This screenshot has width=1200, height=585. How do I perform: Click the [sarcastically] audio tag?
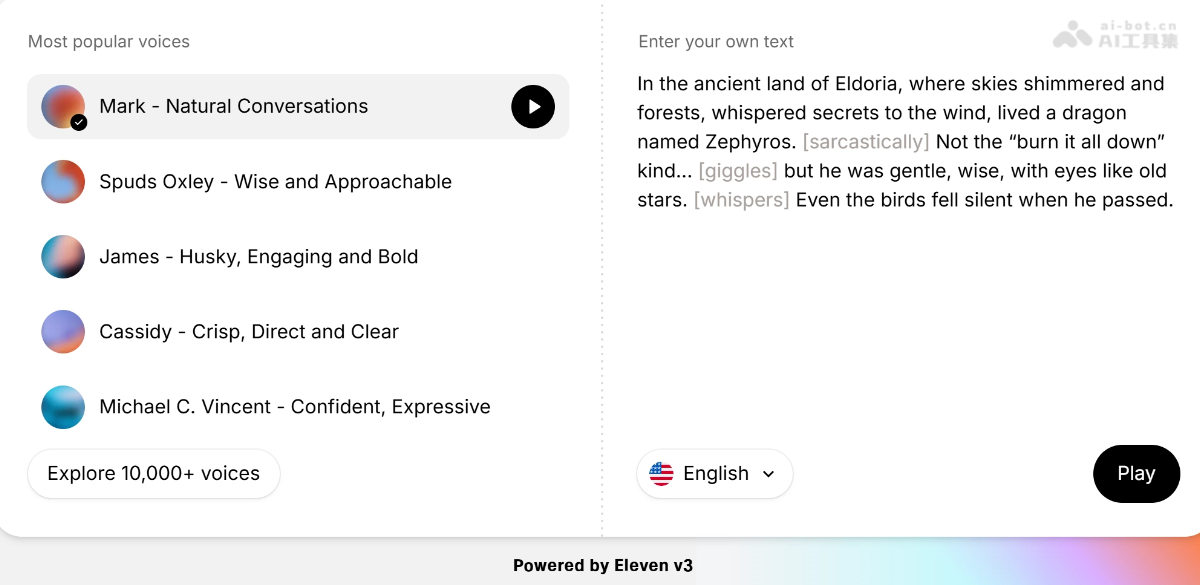(866, 141)
